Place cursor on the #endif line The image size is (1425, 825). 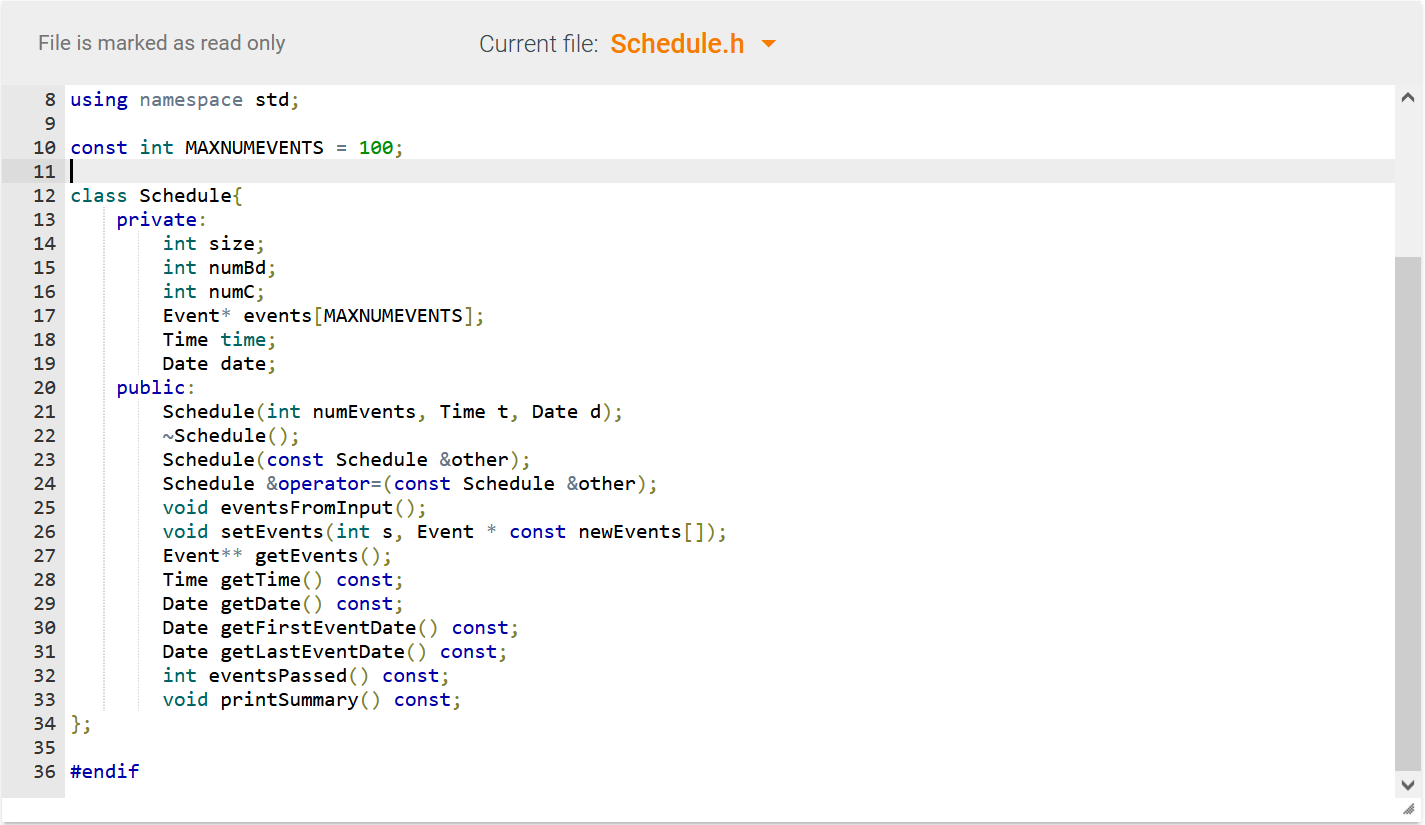pyautogui.click(x=104, y=771)
